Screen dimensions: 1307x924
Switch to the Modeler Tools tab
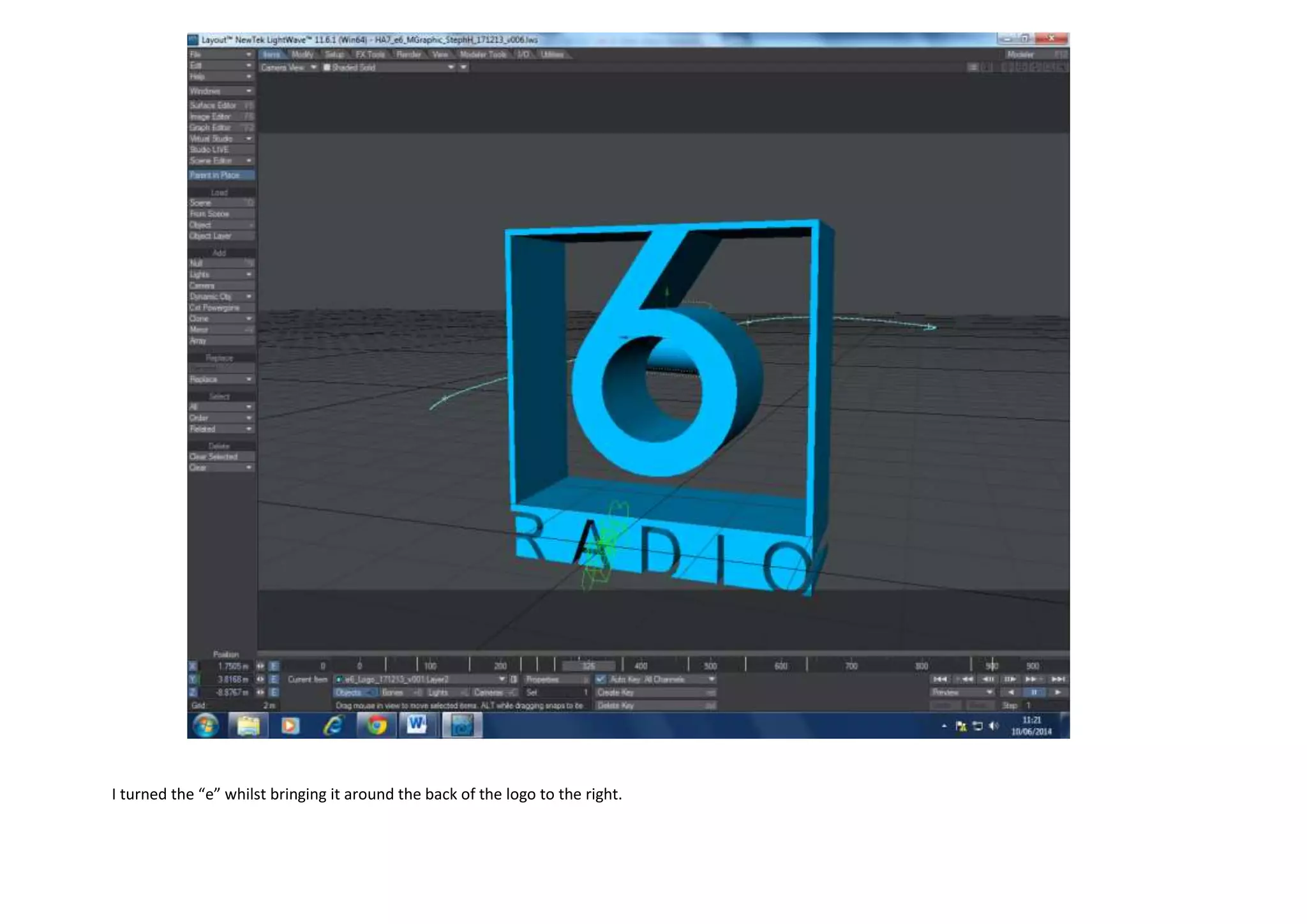[483, 55]
